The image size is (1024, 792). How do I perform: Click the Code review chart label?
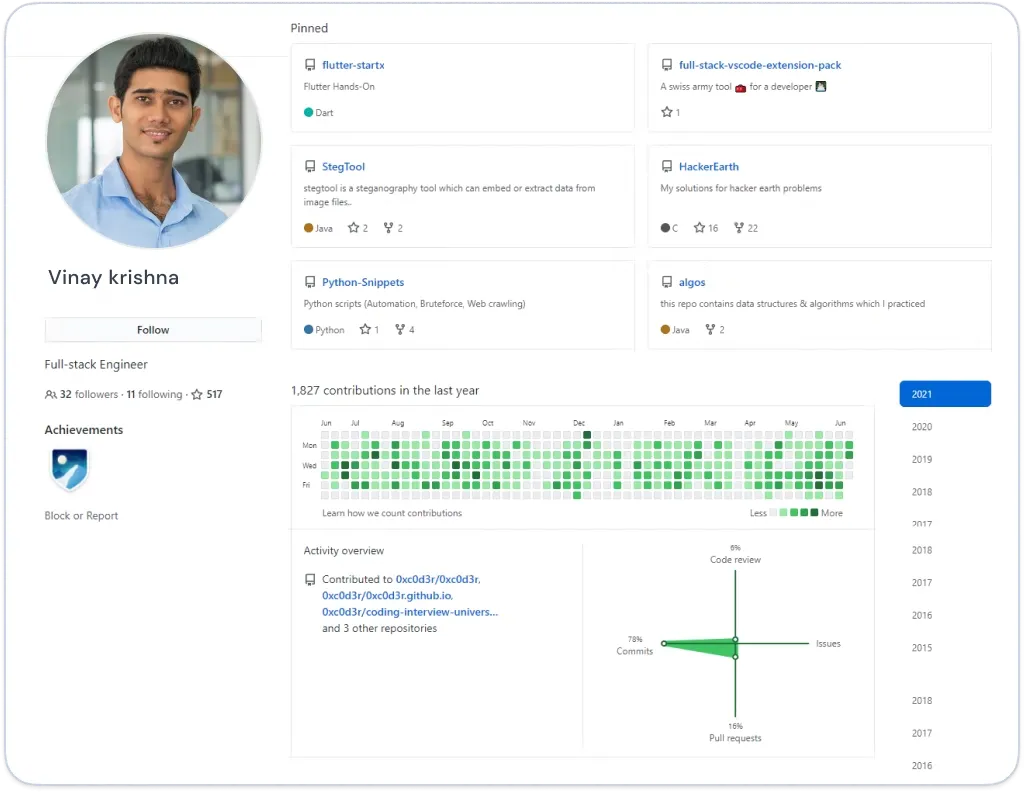[x=735, y=560]
